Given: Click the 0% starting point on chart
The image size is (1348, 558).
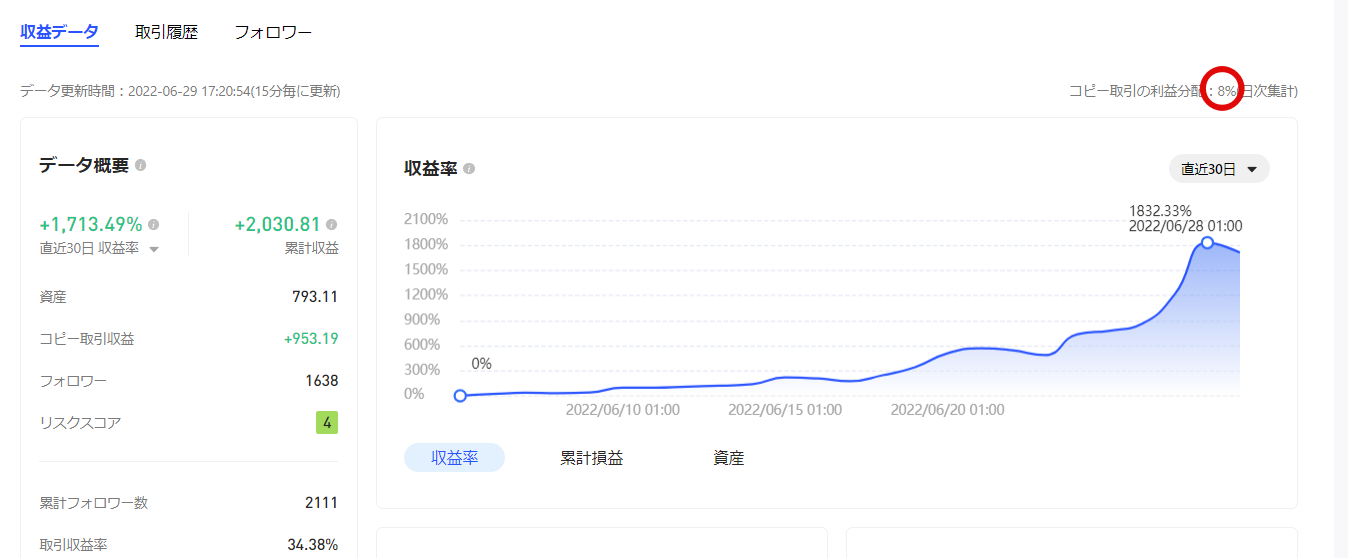Looking at the screenshot, I should tap(460, 396).
